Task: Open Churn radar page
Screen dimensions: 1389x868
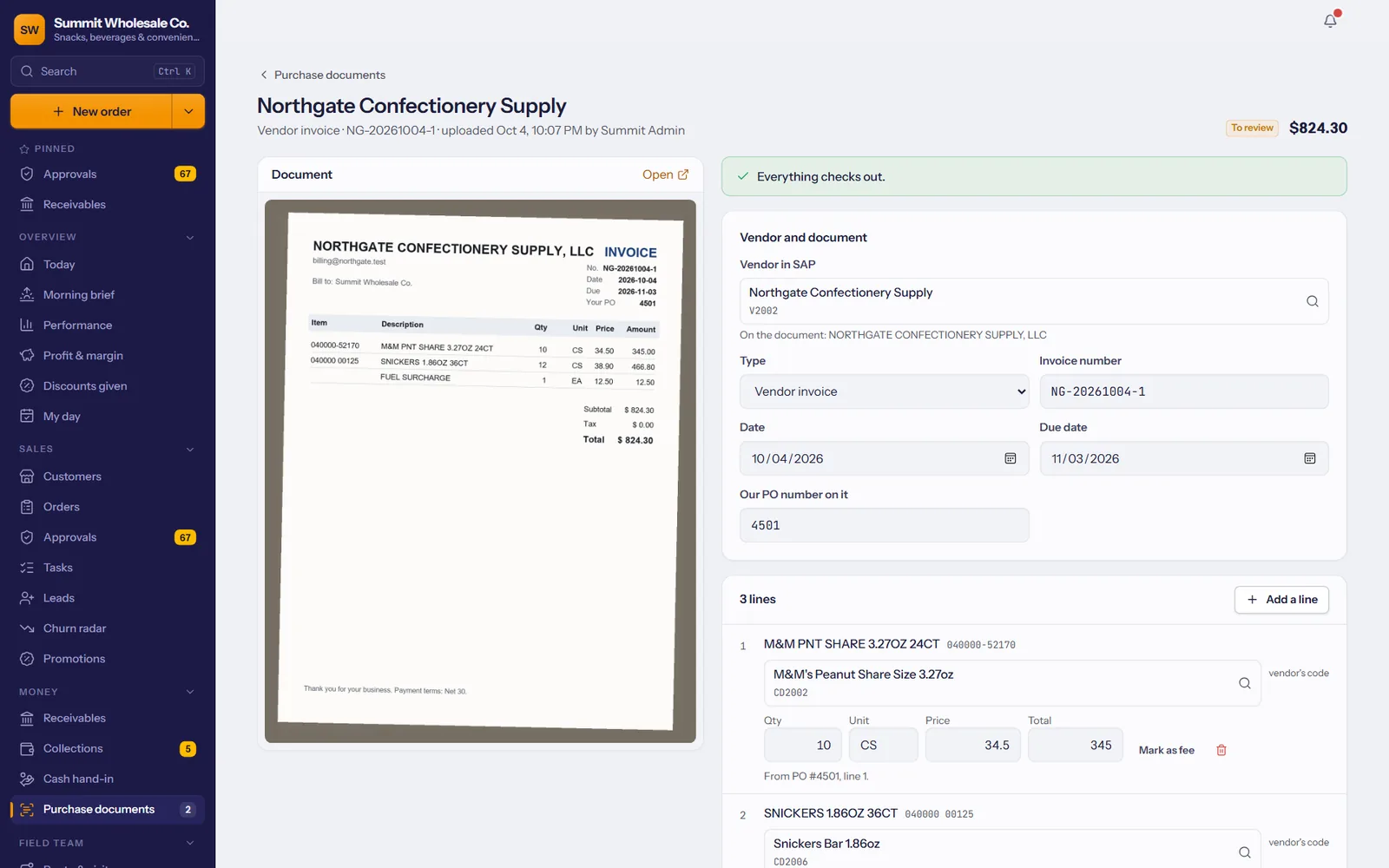Action: tap(108, 628)
